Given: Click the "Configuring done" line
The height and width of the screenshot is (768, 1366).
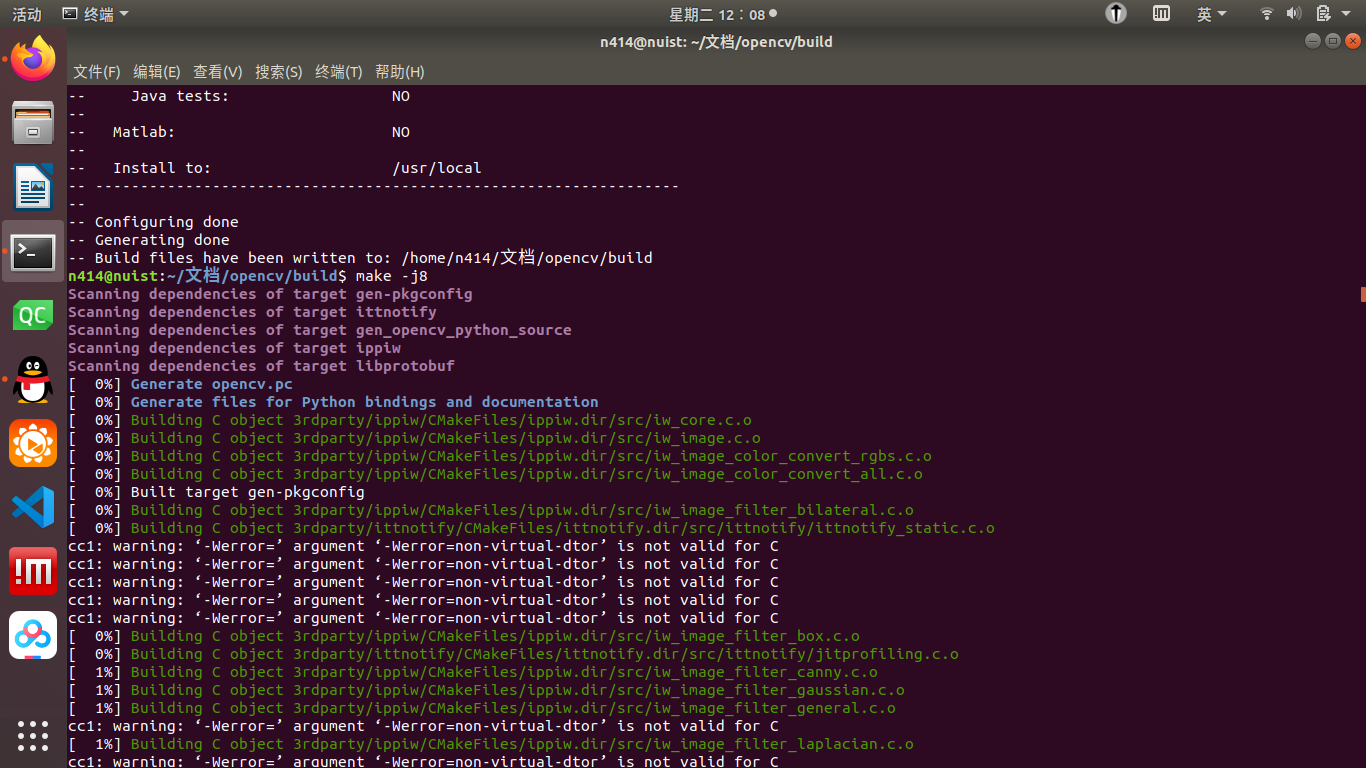Looking at the screenshot, I should coord(153,222).
